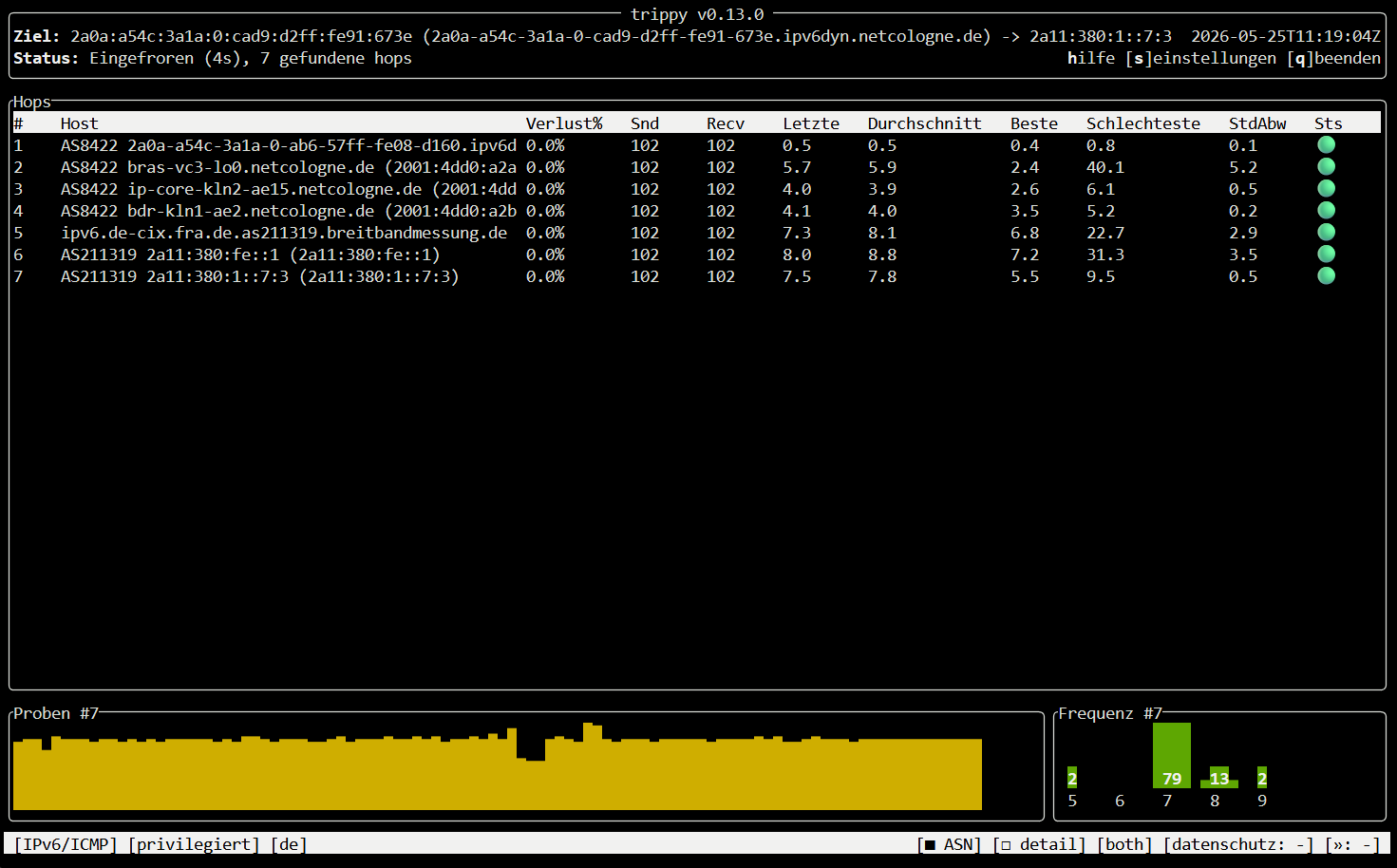Click the best latency value 6.8
The image size is (1397, 868).
click(1025, 233)
